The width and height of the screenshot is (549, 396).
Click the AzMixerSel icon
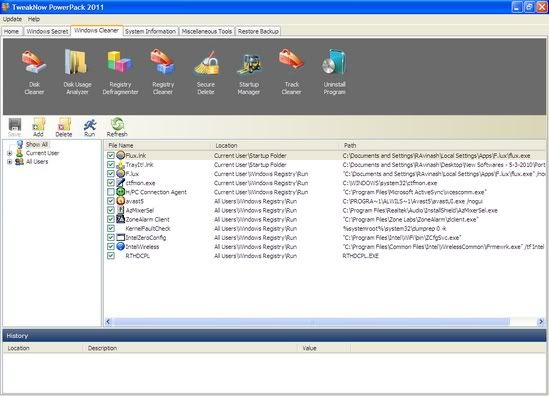(x=120, y=210)
